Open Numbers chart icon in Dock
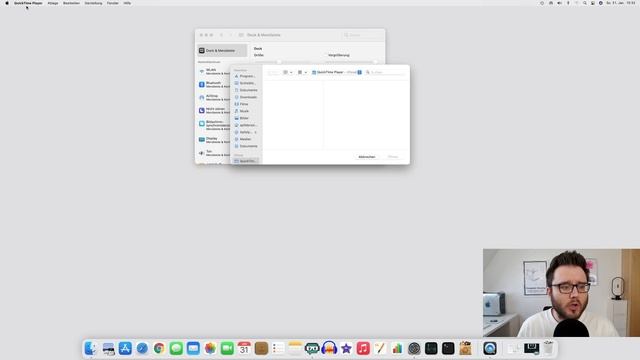The image size is (640, 360). (x=397, y=349)
